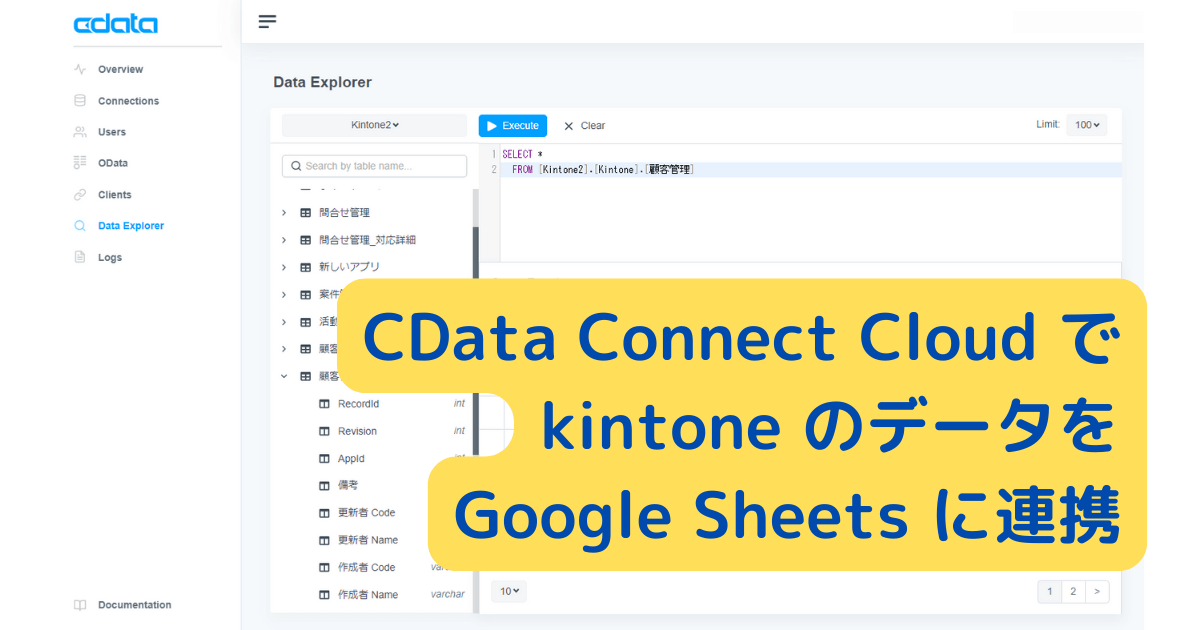
Task: Focus the Search by table name field
Action: (x=374, y=166)
